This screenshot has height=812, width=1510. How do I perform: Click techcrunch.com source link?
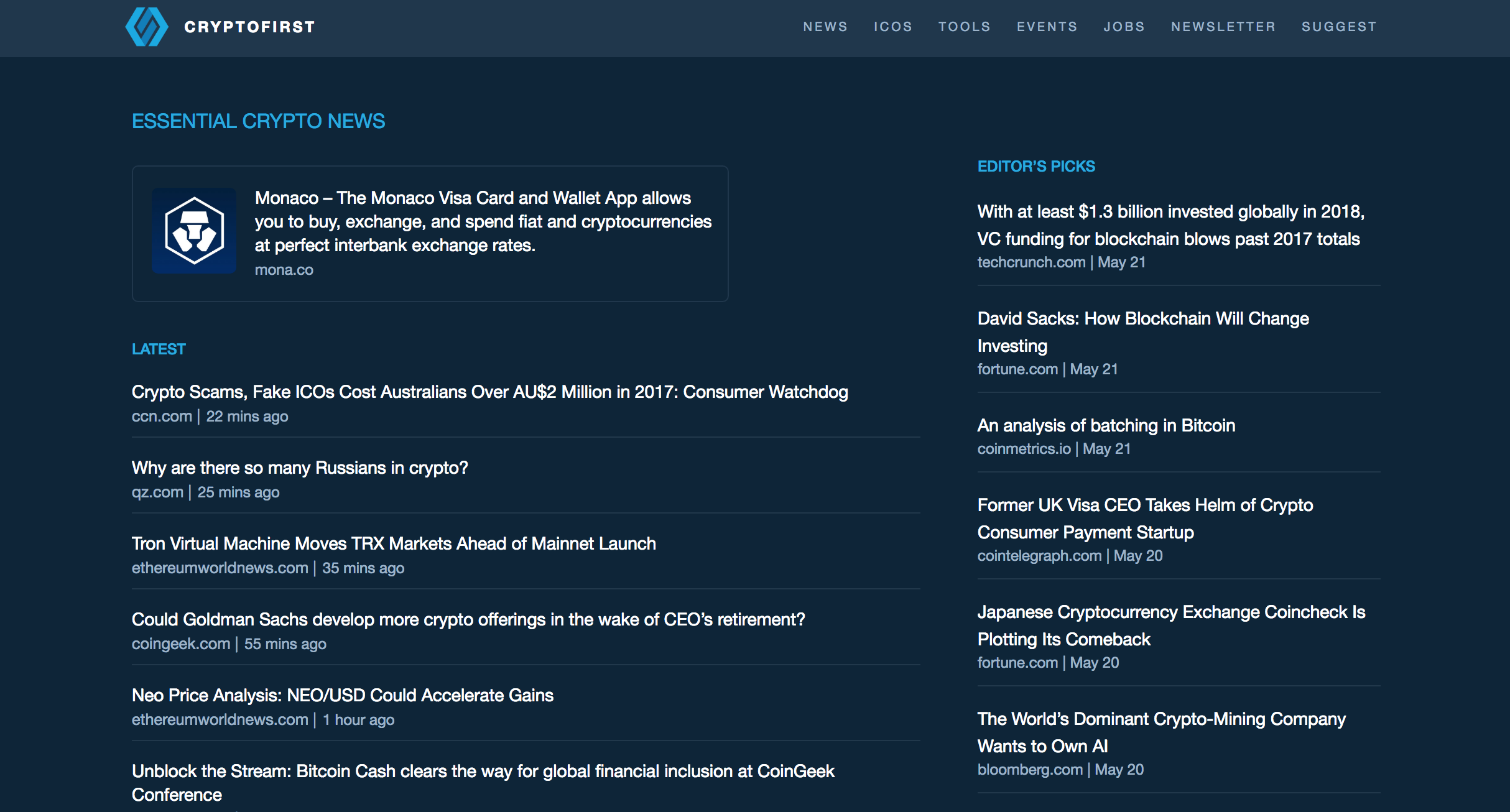pos(1032,262)
